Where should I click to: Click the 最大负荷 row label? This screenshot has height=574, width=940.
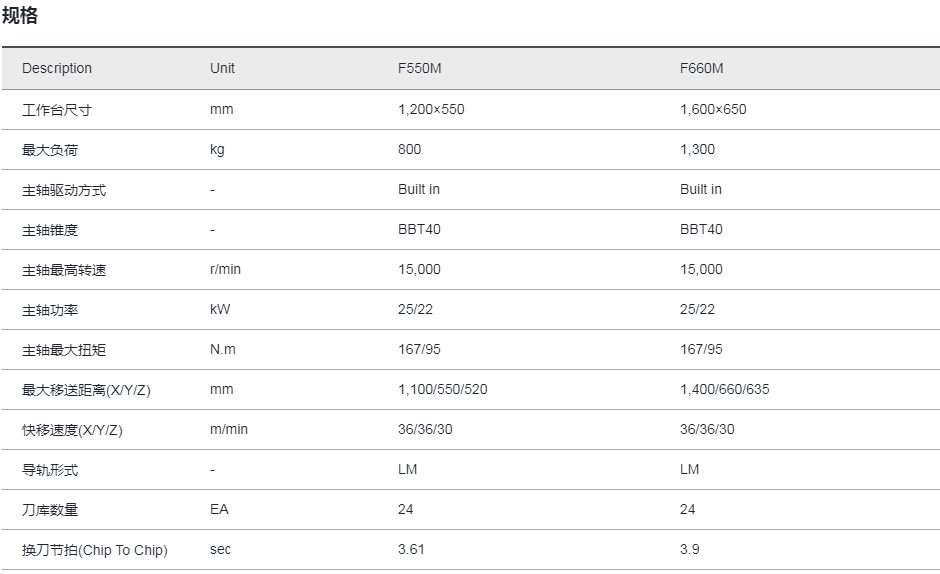tap(50, 149)
